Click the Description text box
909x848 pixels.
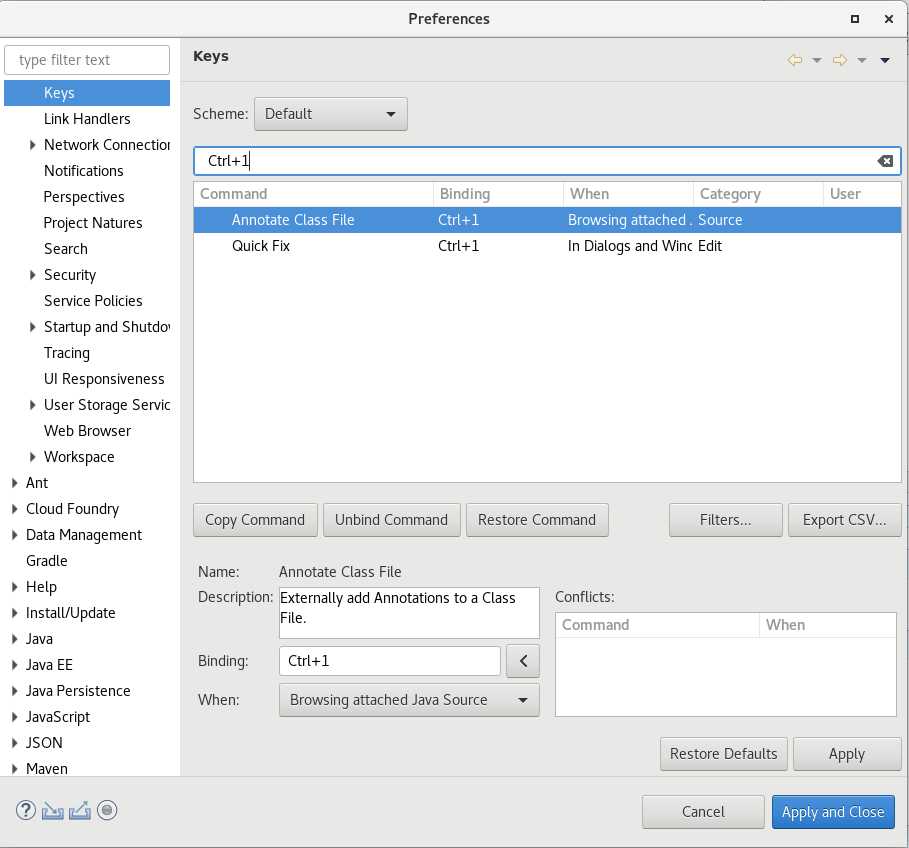409,613
